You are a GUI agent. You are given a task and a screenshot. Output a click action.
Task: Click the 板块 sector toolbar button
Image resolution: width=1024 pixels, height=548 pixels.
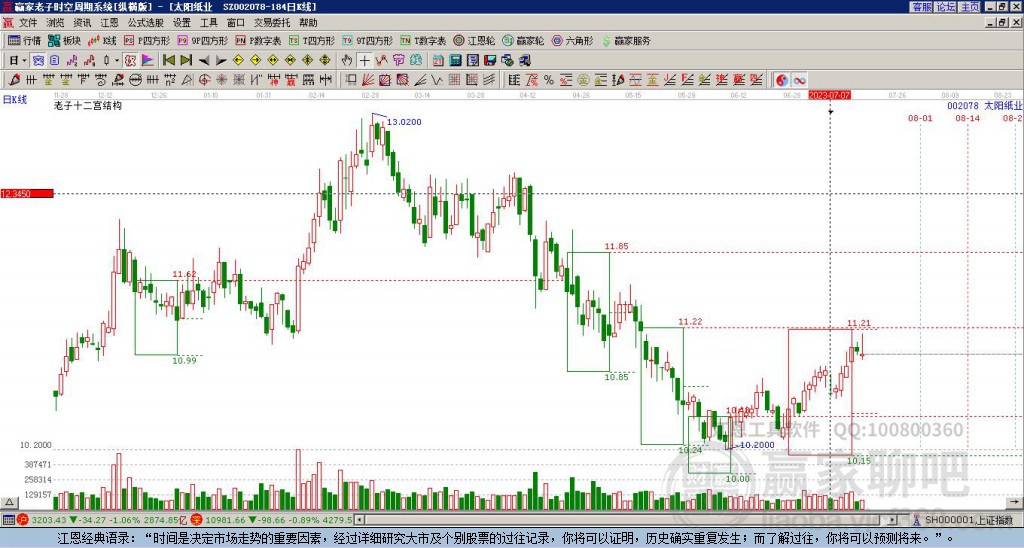tap(65, 41)
